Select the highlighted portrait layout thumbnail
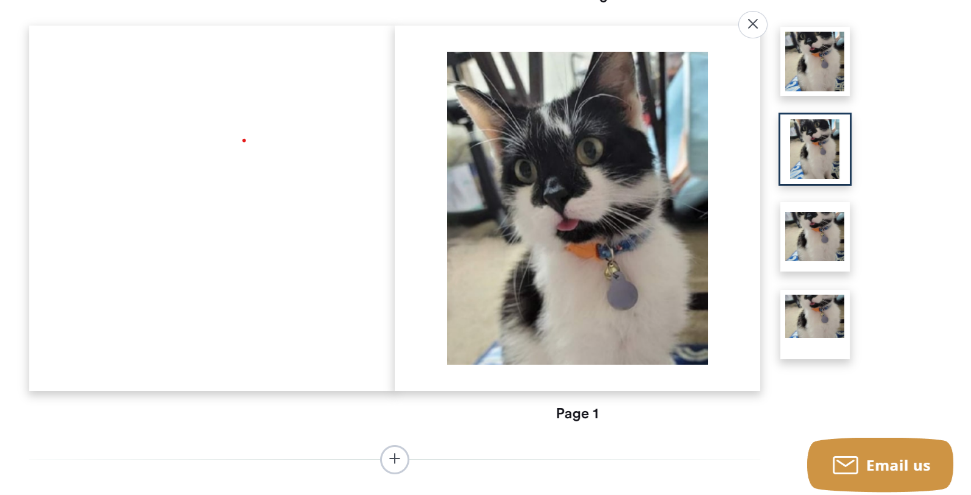The width and height of the screenshot is (971, 495). pos(815,149)
